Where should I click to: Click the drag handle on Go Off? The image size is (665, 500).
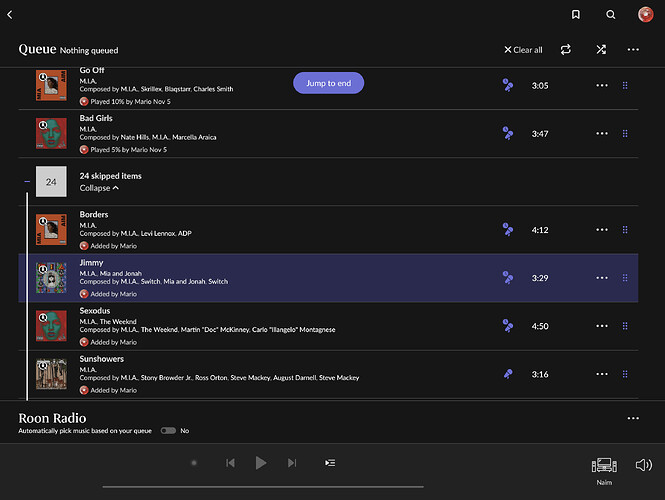[x=625, y=85]
